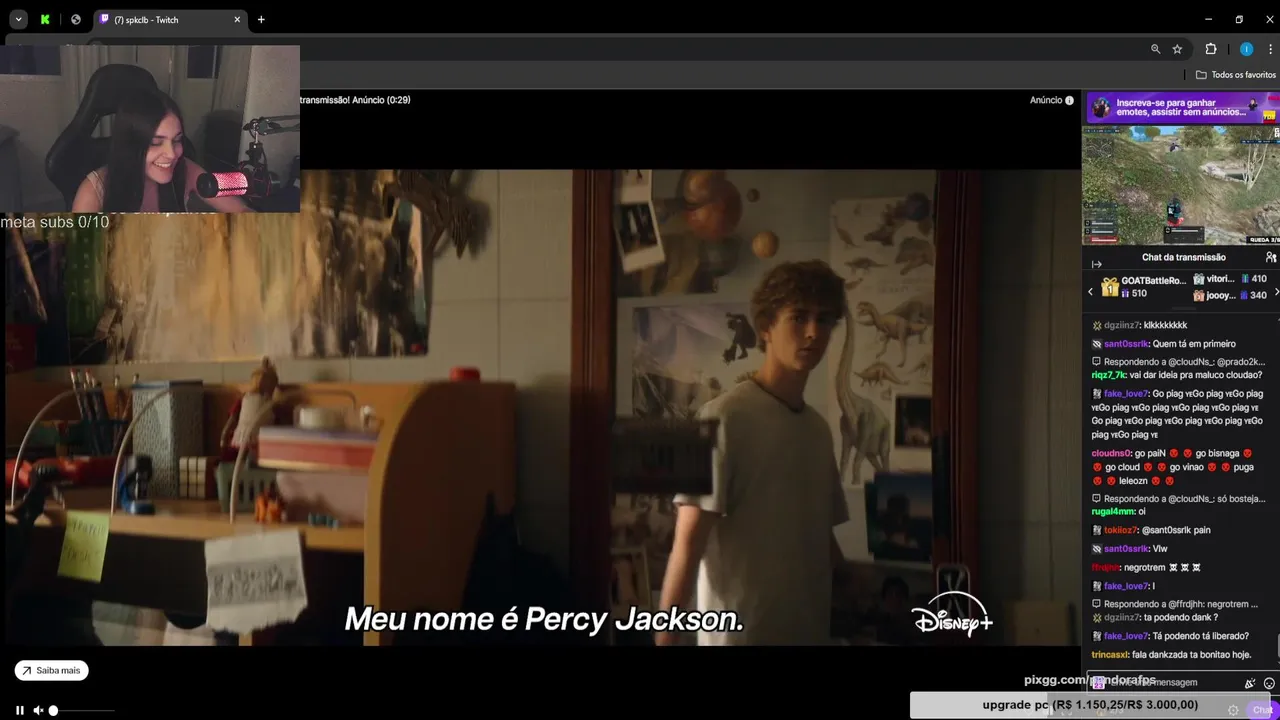Click chat message 'Tá podendo tá liberado?'
Screen dimensions: 1280x720
[1201, 636]
